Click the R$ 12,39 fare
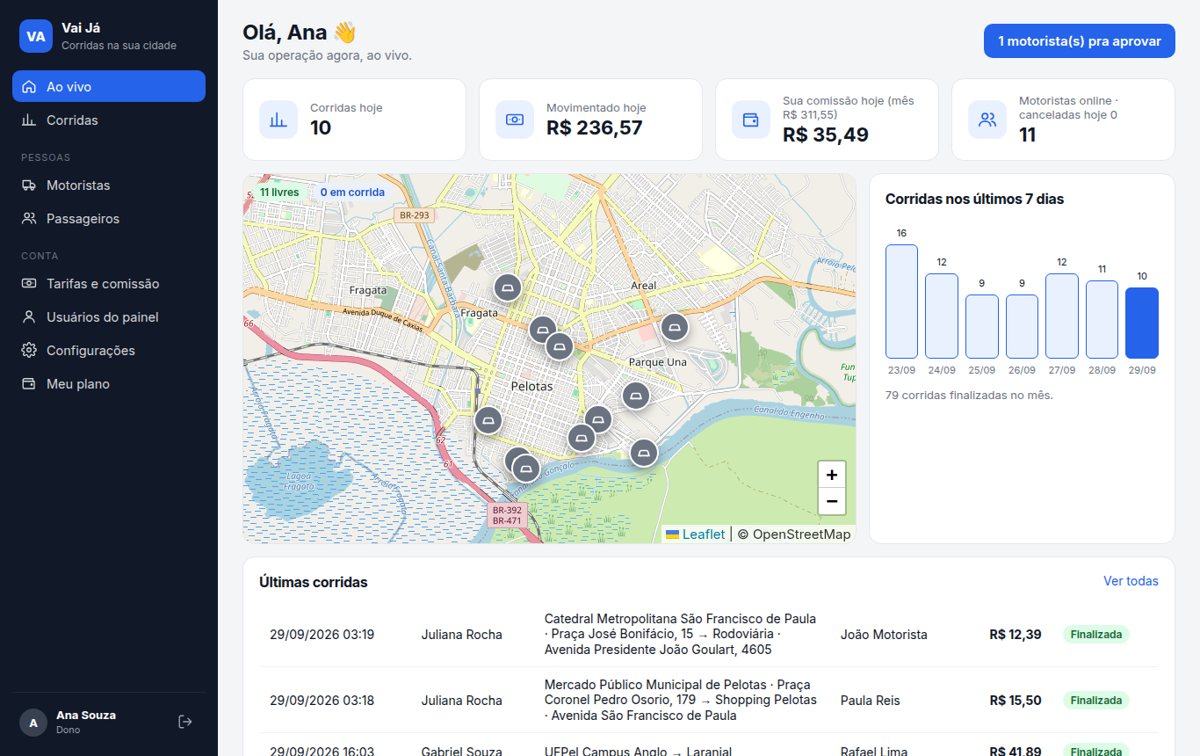Screen dimensions: 1200x756 point(1015,634)
